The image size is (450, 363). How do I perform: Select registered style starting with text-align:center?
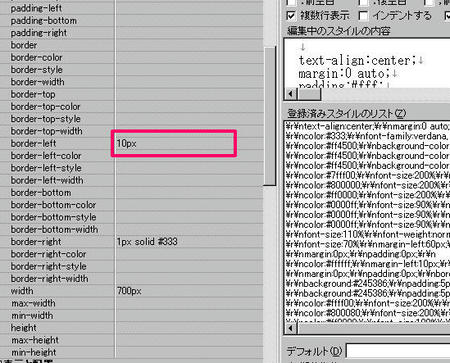click(x=368, y=126)
